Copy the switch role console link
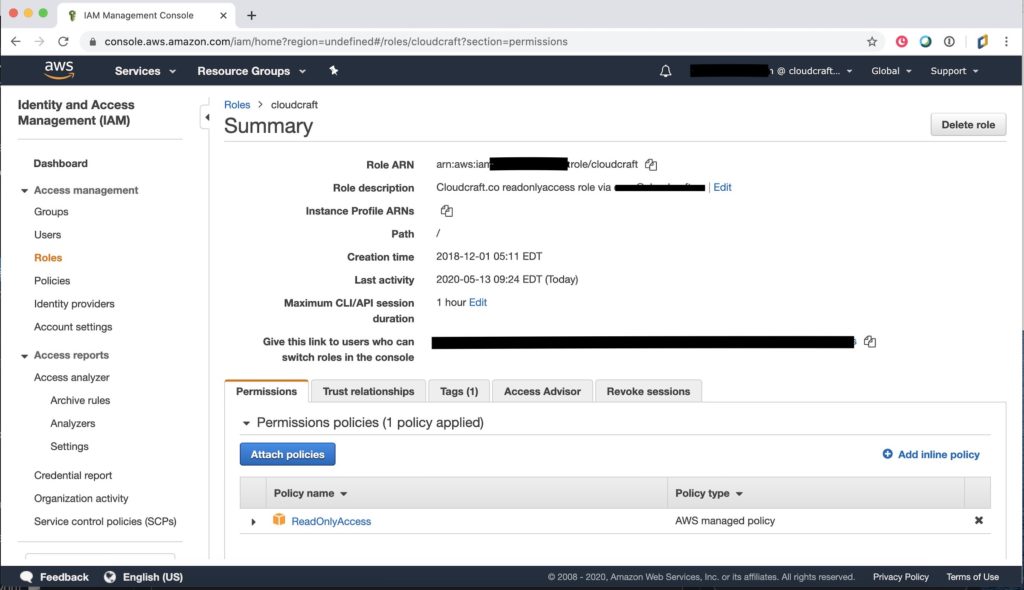Screen dimensions: 1024x590 tap(870, 342)
